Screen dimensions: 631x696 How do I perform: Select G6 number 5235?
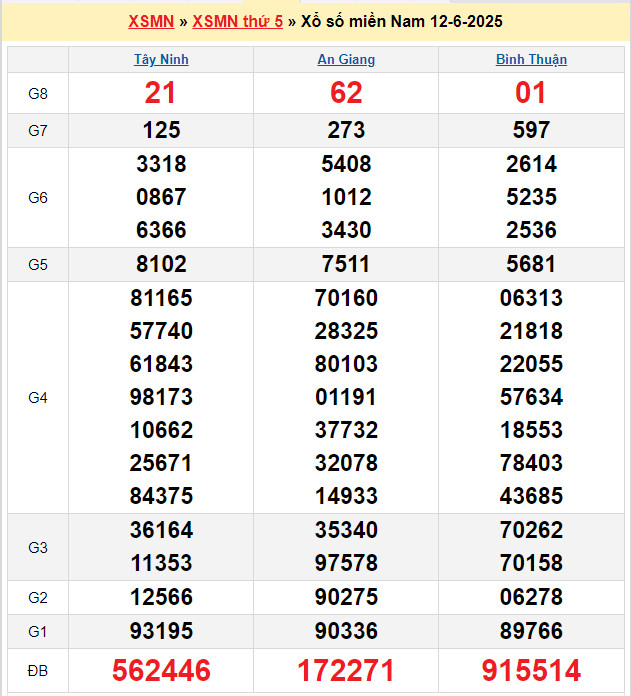click(x=531, y=197)
